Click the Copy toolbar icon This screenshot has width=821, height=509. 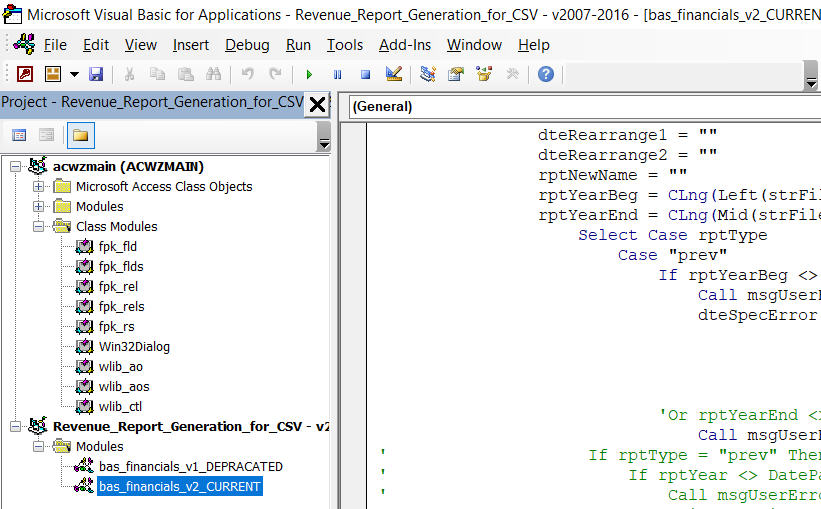[x=157, y=74]
